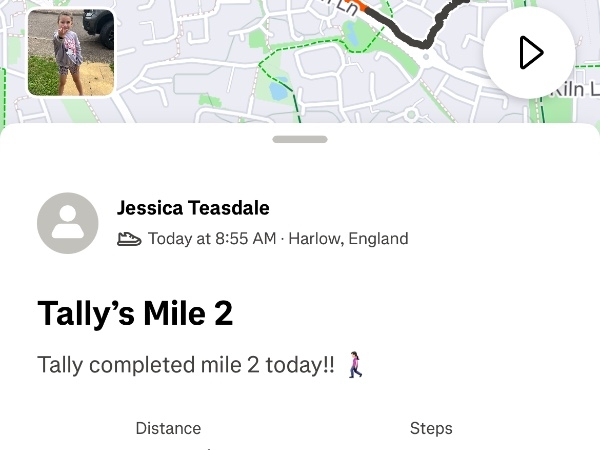Select the Steps stat label

coord(431,428)
